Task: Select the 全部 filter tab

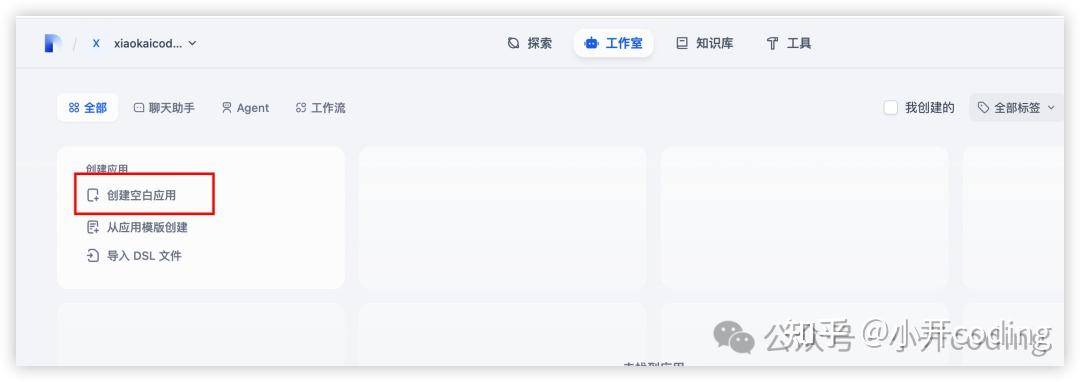Action: 87,108
